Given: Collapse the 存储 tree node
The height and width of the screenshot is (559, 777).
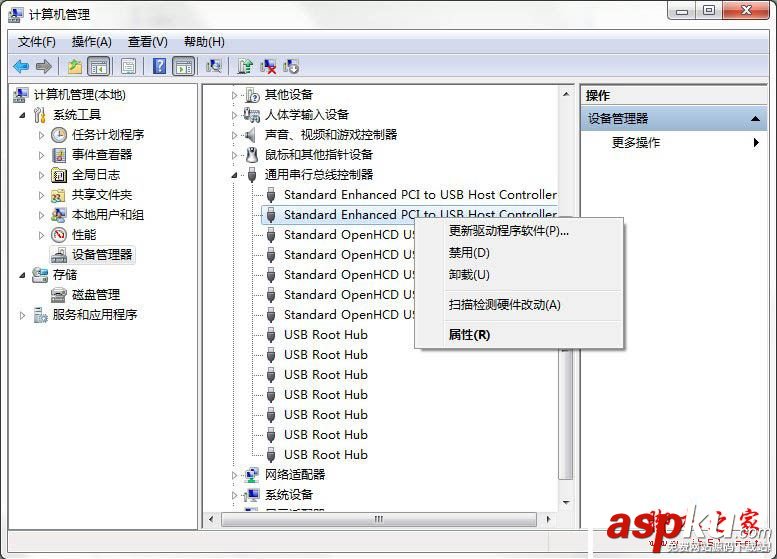Looking at the screenshot, I should 22,275.
